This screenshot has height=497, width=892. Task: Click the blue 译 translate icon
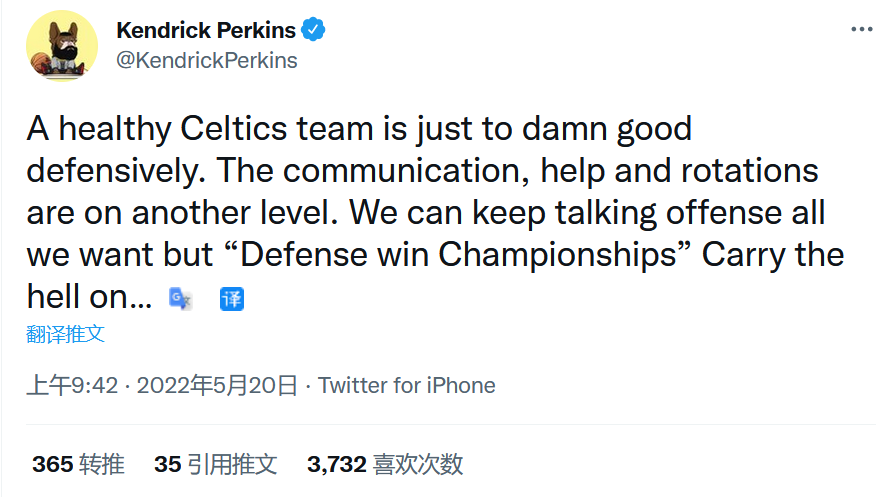(x=232, y=298)
